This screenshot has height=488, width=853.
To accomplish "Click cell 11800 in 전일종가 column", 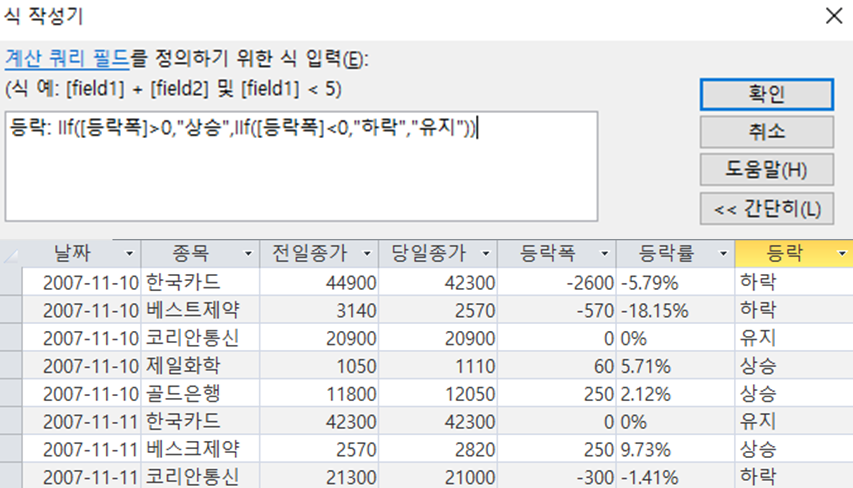I will coord(319,393).
